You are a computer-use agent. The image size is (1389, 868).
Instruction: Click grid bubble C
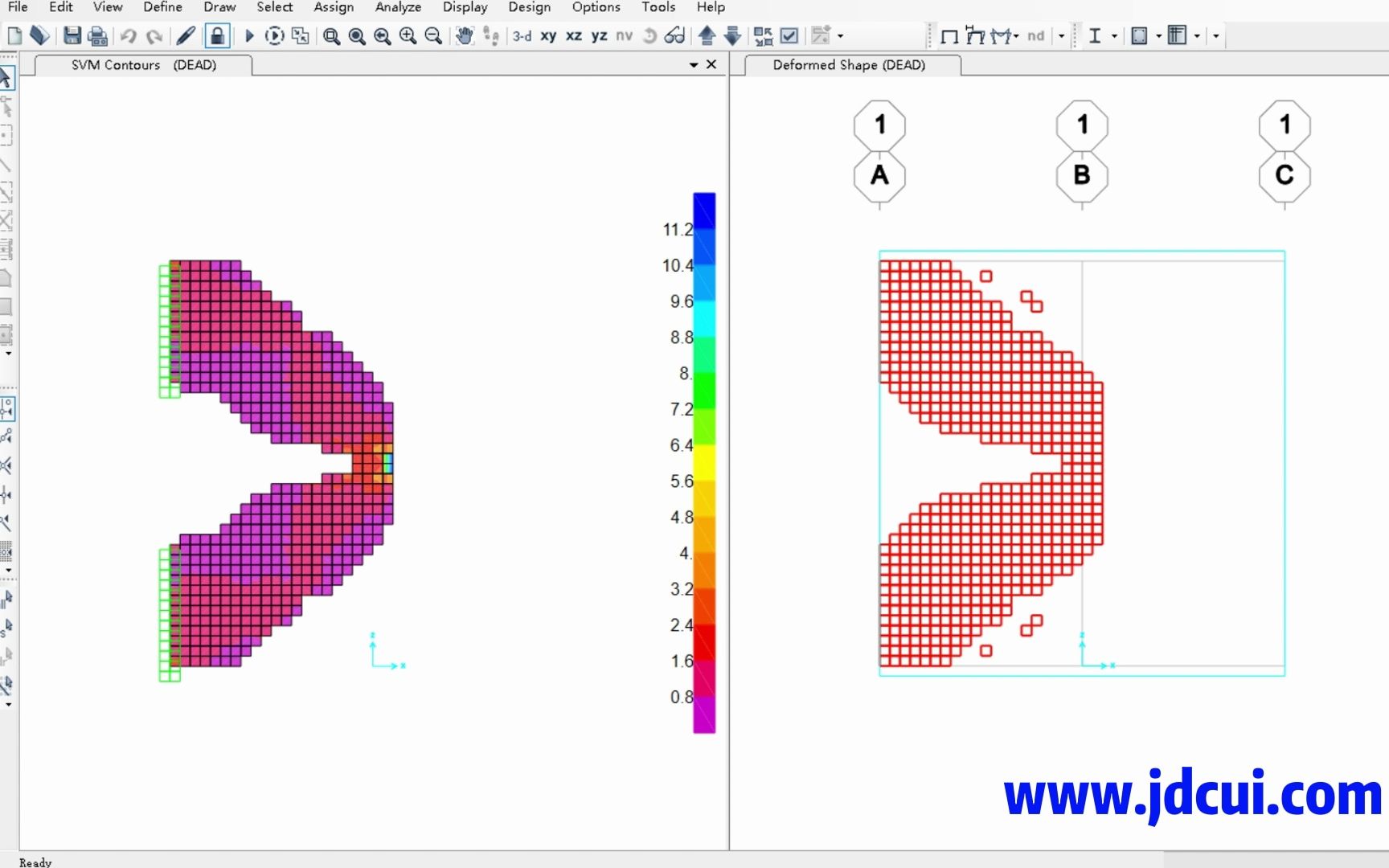pyautogui.click(x=1285, y=175)
